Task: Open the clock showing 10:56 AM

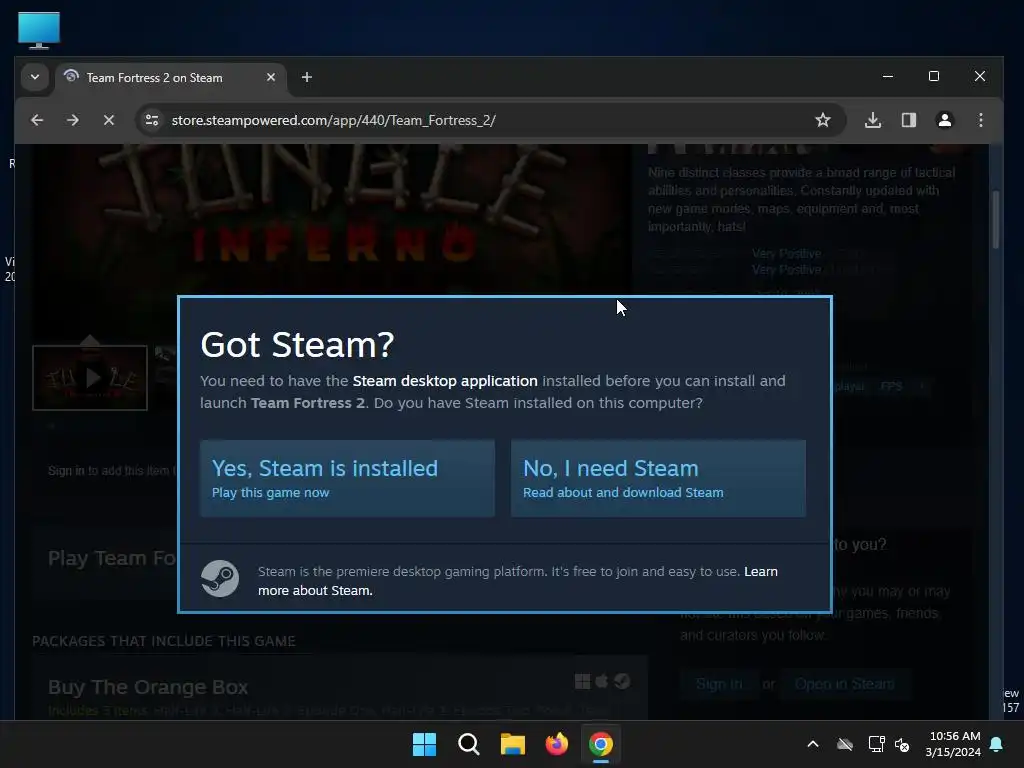Action: [x=953, y=744]
